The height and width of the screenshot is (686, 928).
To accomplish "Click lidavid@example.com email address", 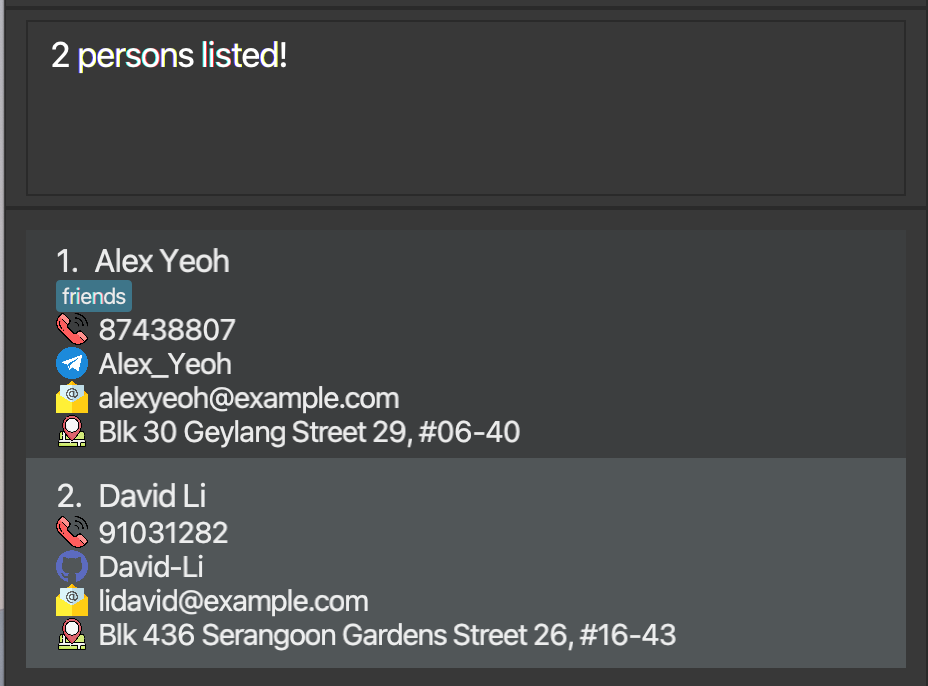I will coord(234,601).
